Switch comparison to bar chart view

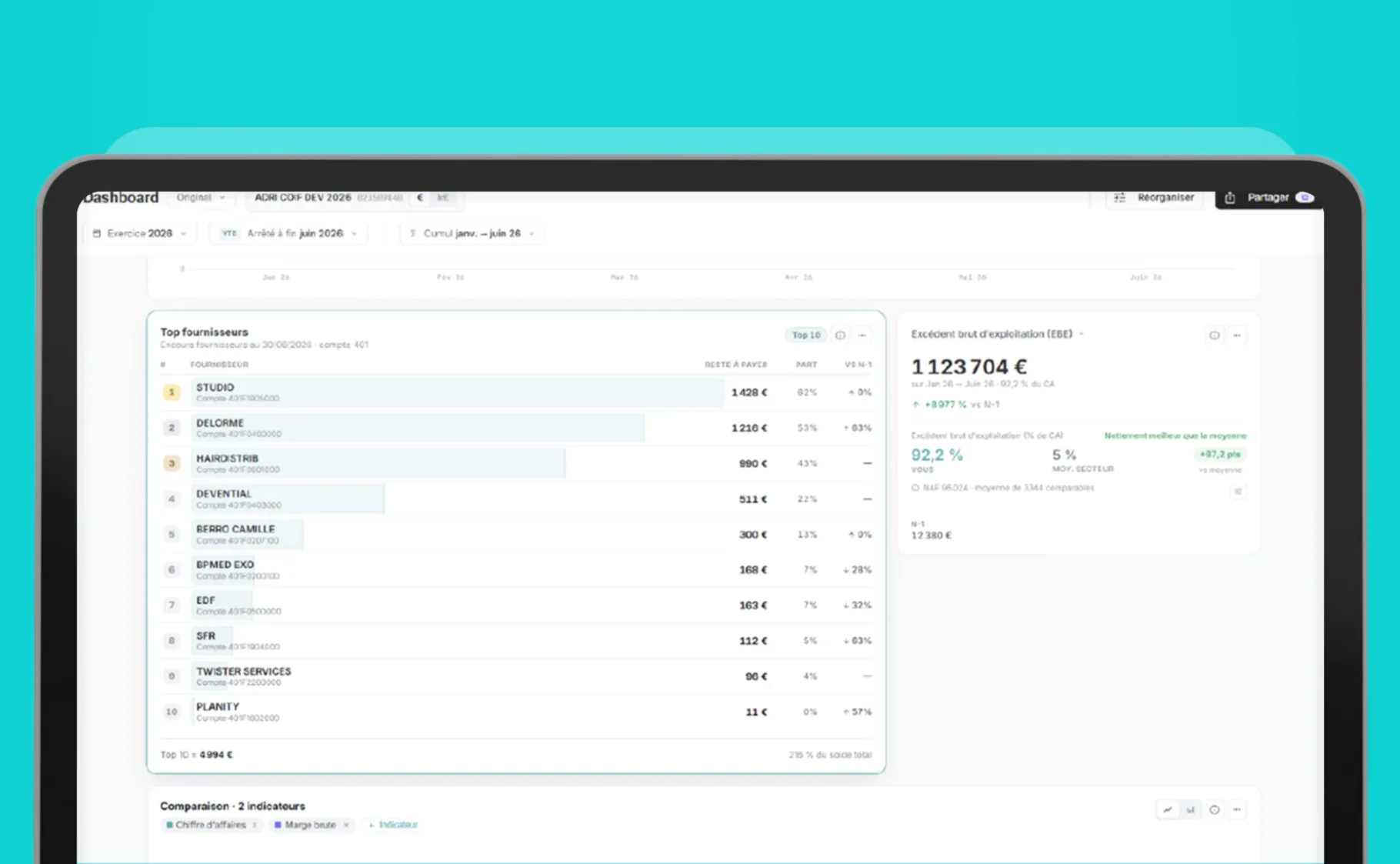[1190, 809]
